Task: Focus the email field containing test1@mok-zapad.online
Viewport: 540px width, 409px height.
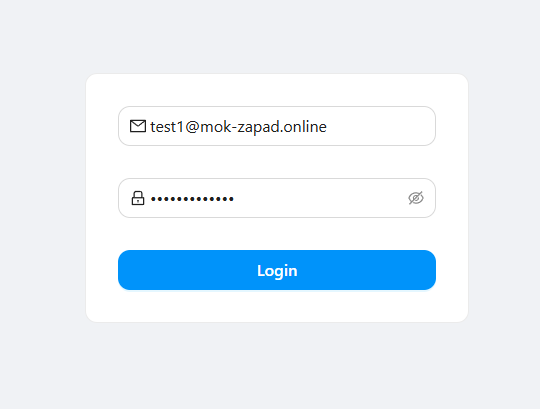Action: coord(277,126)
